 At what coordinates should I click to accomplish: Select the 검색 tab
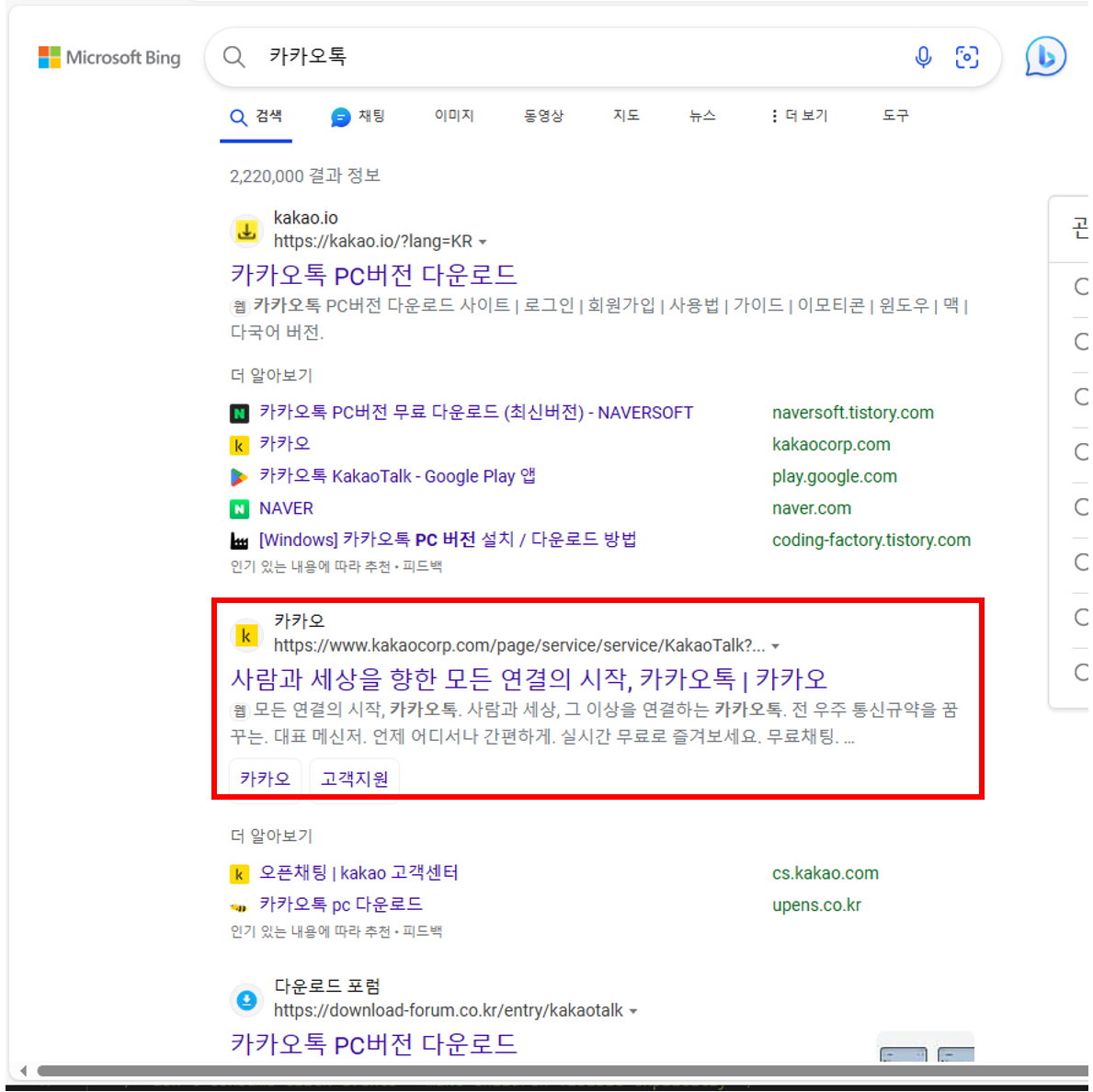[256, 117]
